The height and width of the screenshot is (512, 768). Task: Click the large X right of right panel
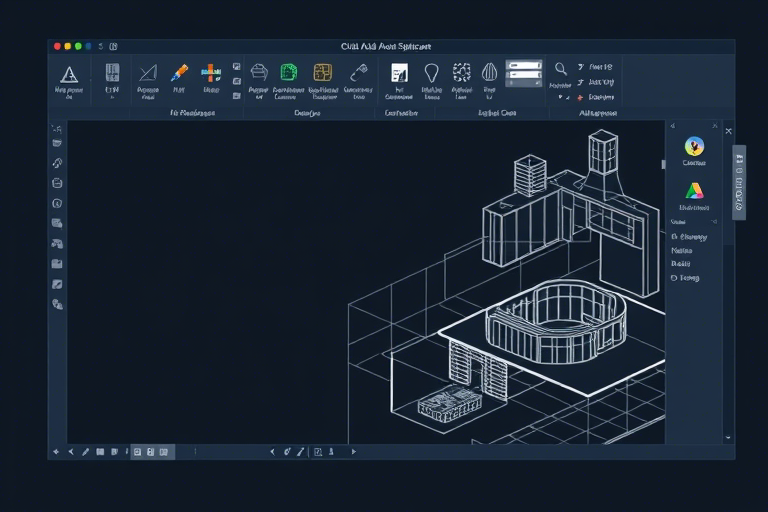tap(728, 131)
